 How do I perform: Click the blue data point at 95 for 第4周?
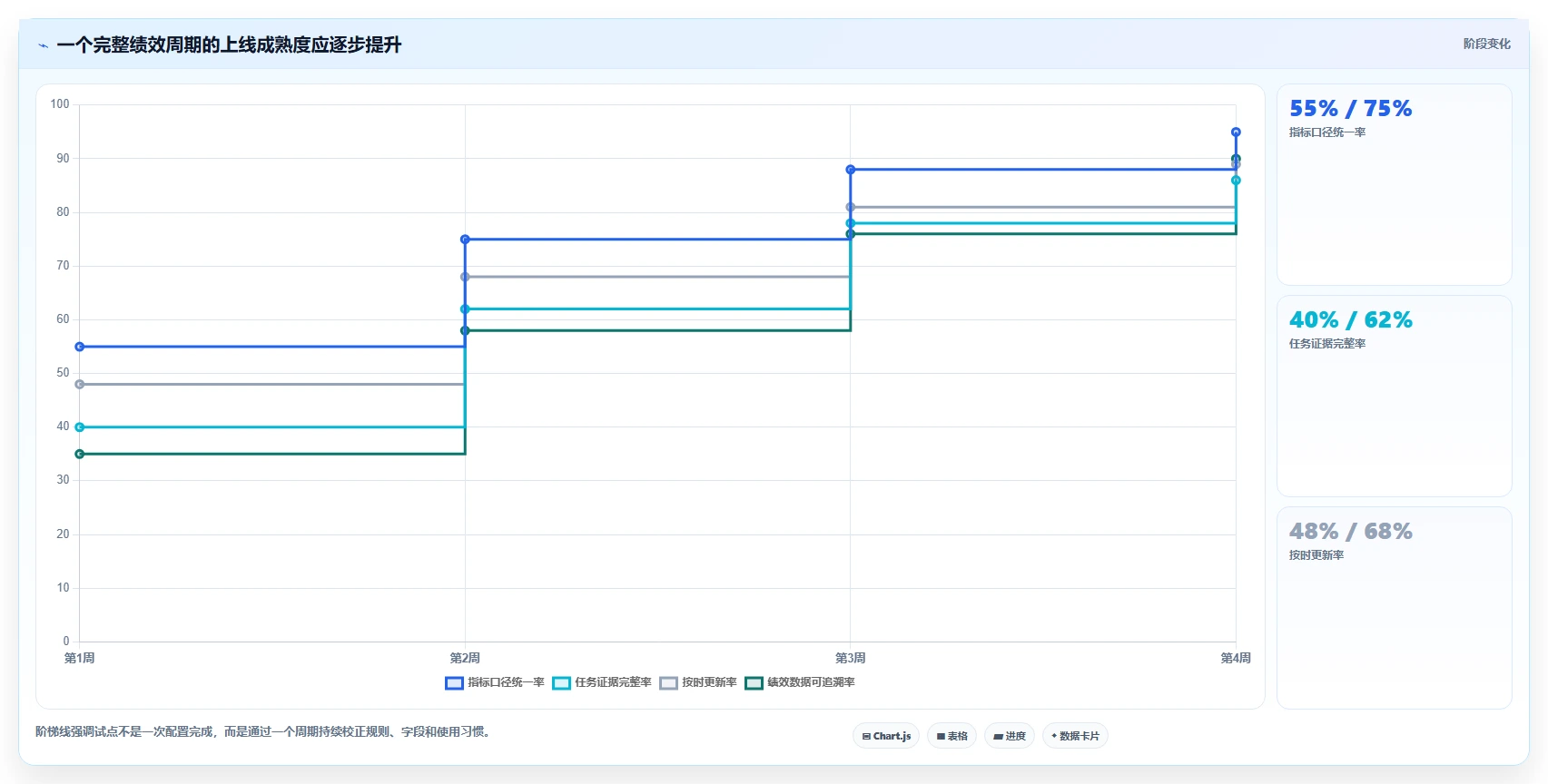coord(1236,132)
